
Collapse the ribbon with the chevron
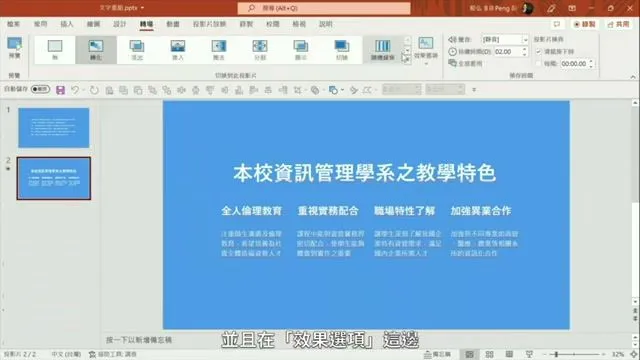click(633, 76)
